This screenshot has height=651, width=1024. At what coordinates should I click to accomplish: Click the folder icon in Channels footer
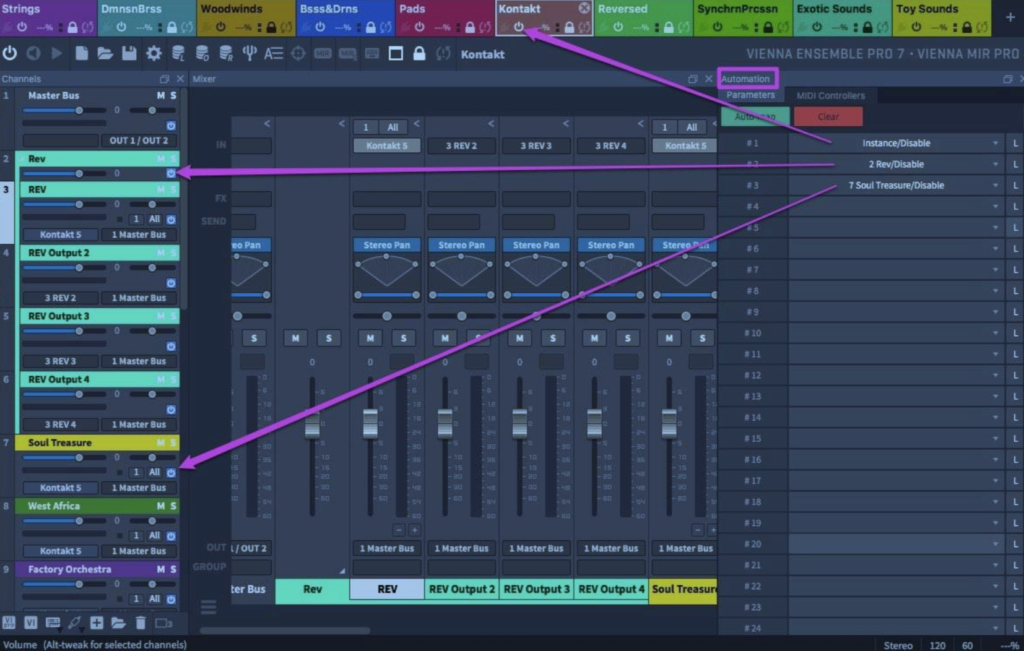point(118,623)
